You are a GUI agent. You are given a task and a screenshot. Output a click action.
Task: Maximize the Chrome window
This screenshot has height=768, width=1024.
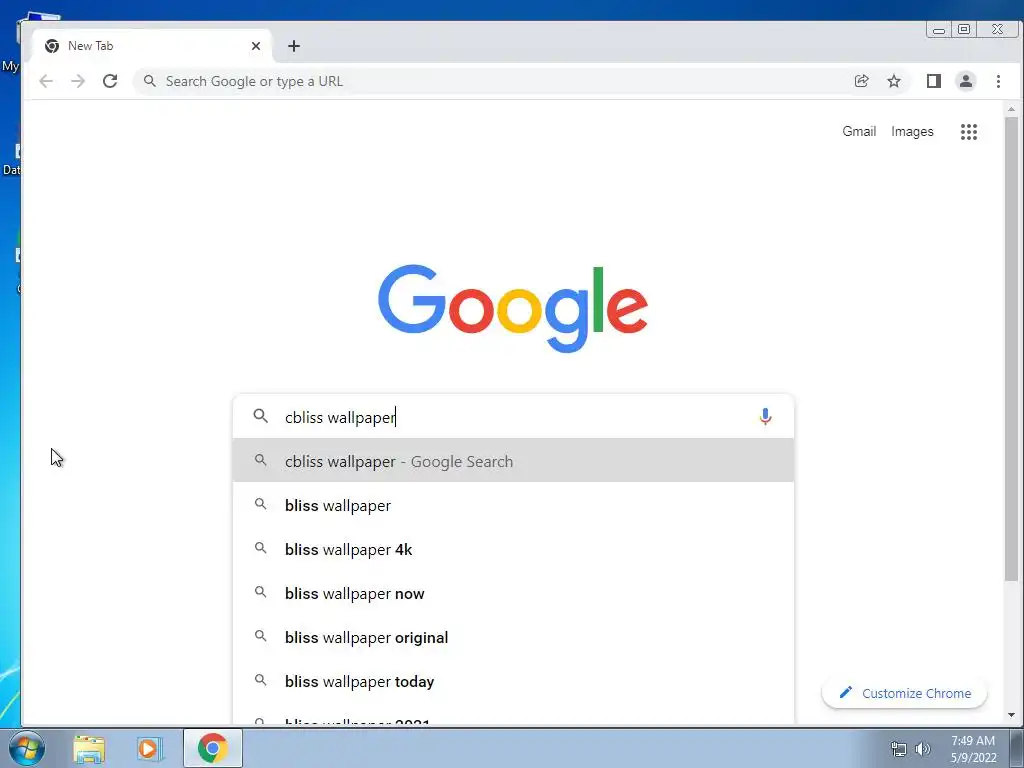964,29
